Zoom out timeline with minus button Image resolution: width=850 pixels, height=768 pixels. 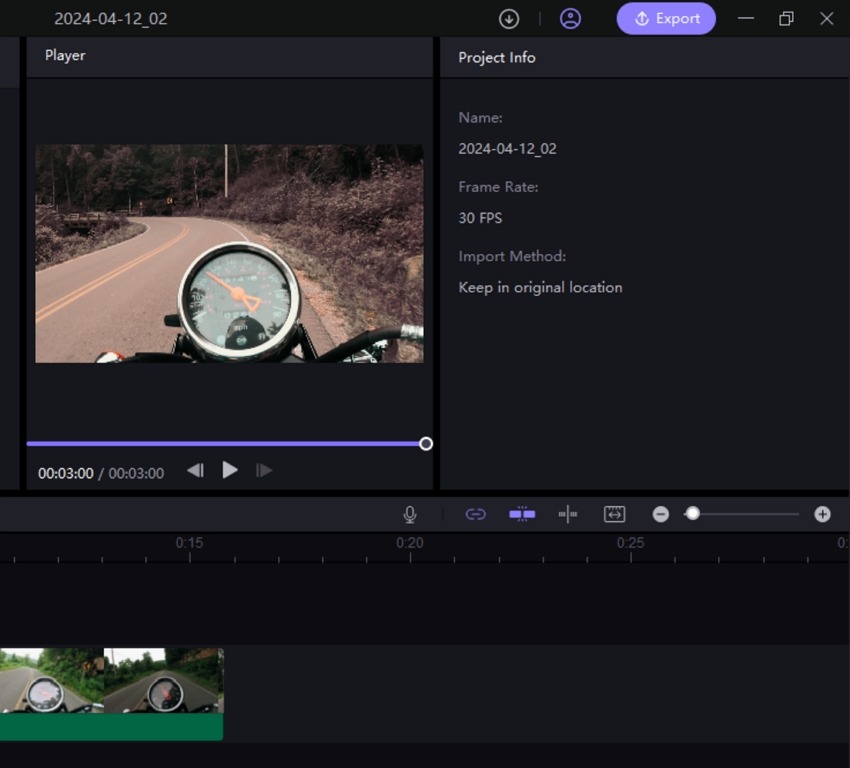(x=661, y=514)
